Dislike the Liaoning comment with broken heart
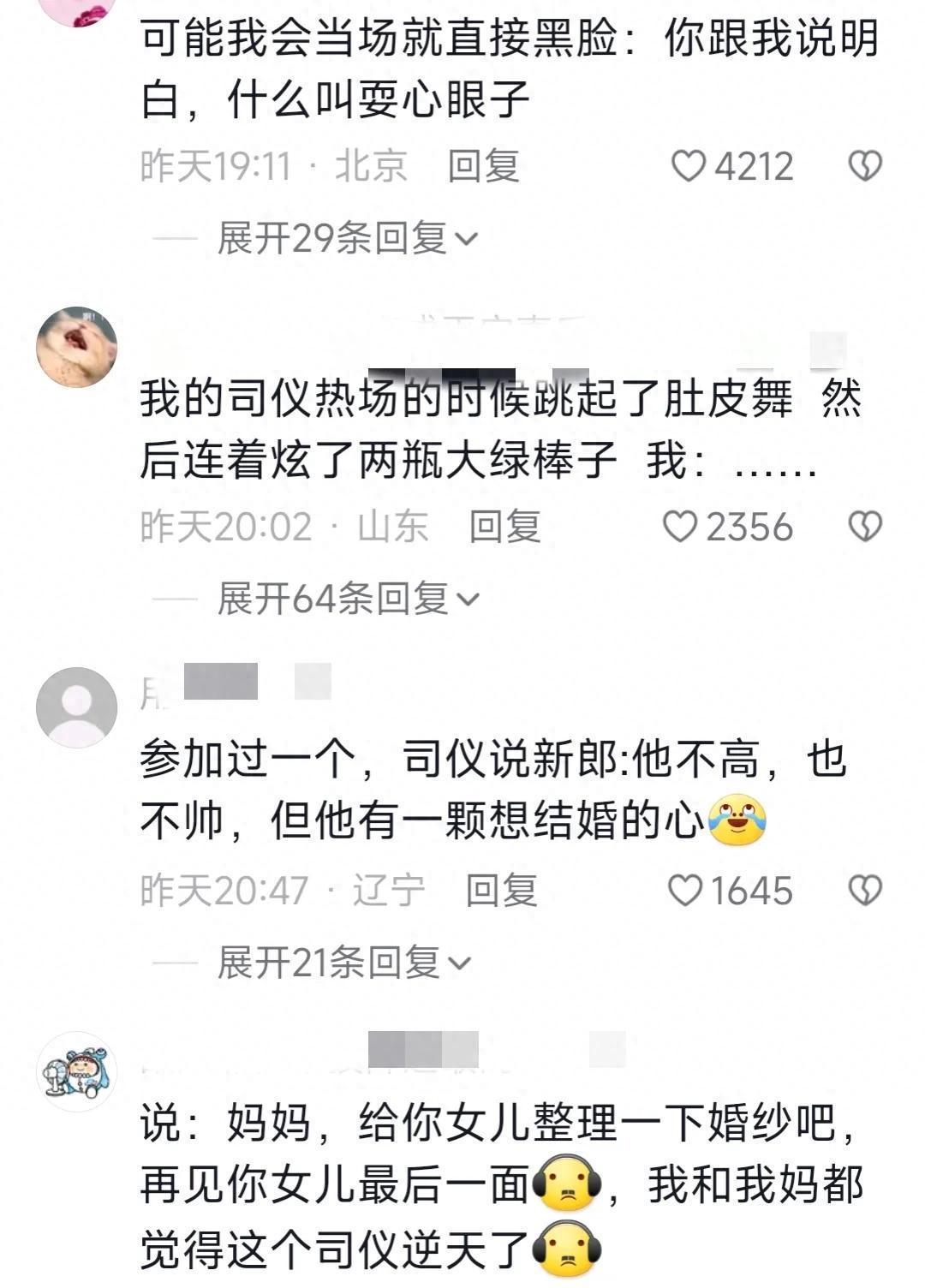This screenshot has height=1288, width=925. [x=865, y=891]
